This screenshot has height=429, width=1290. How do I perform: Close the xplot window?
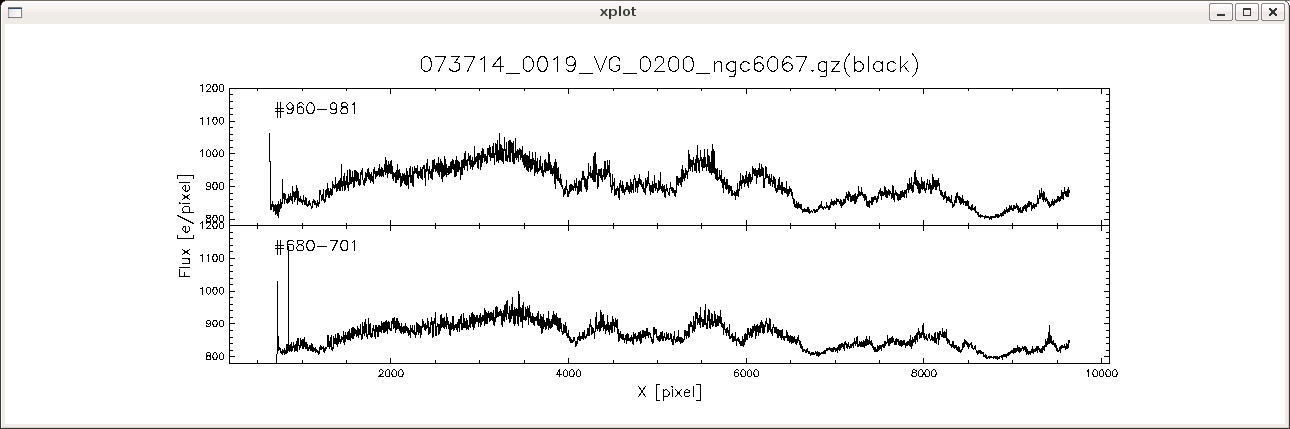coord(1271,12)
